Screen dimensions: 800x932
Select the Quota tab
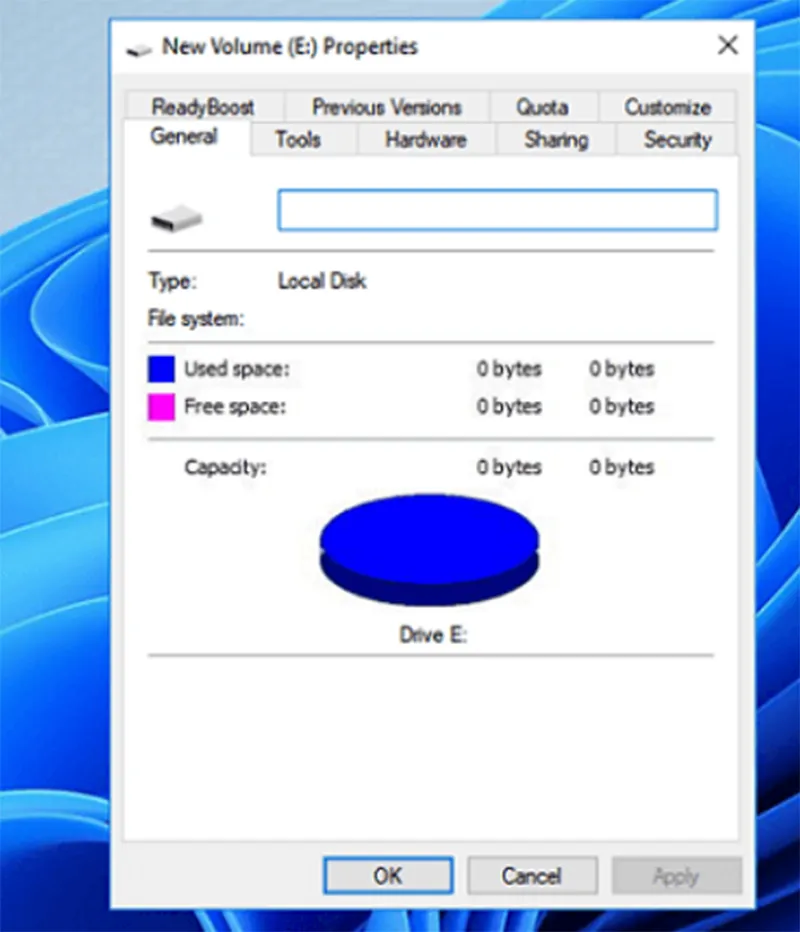[x=542, y=107]
